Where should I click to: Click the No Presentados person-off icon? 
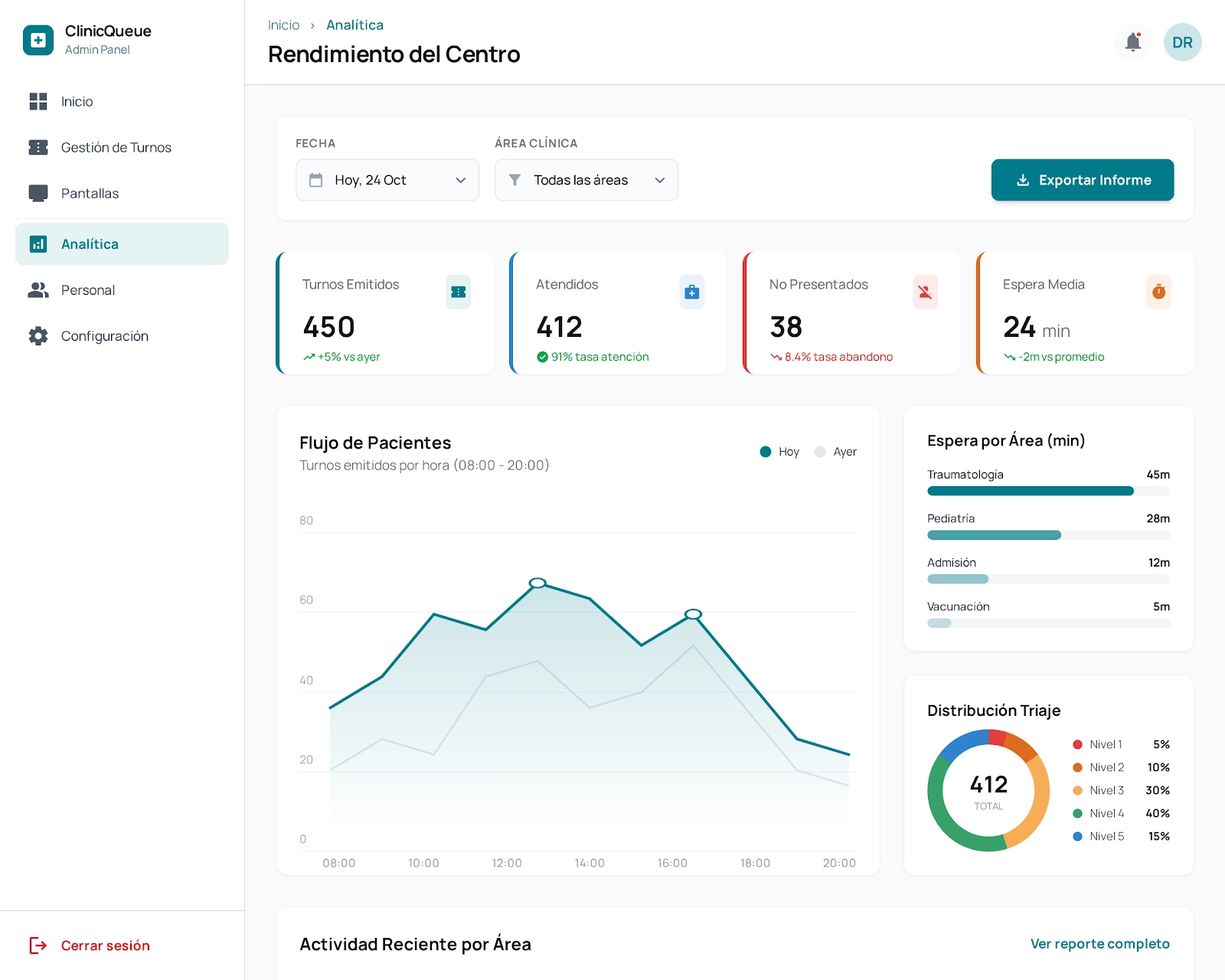point(926,292)
